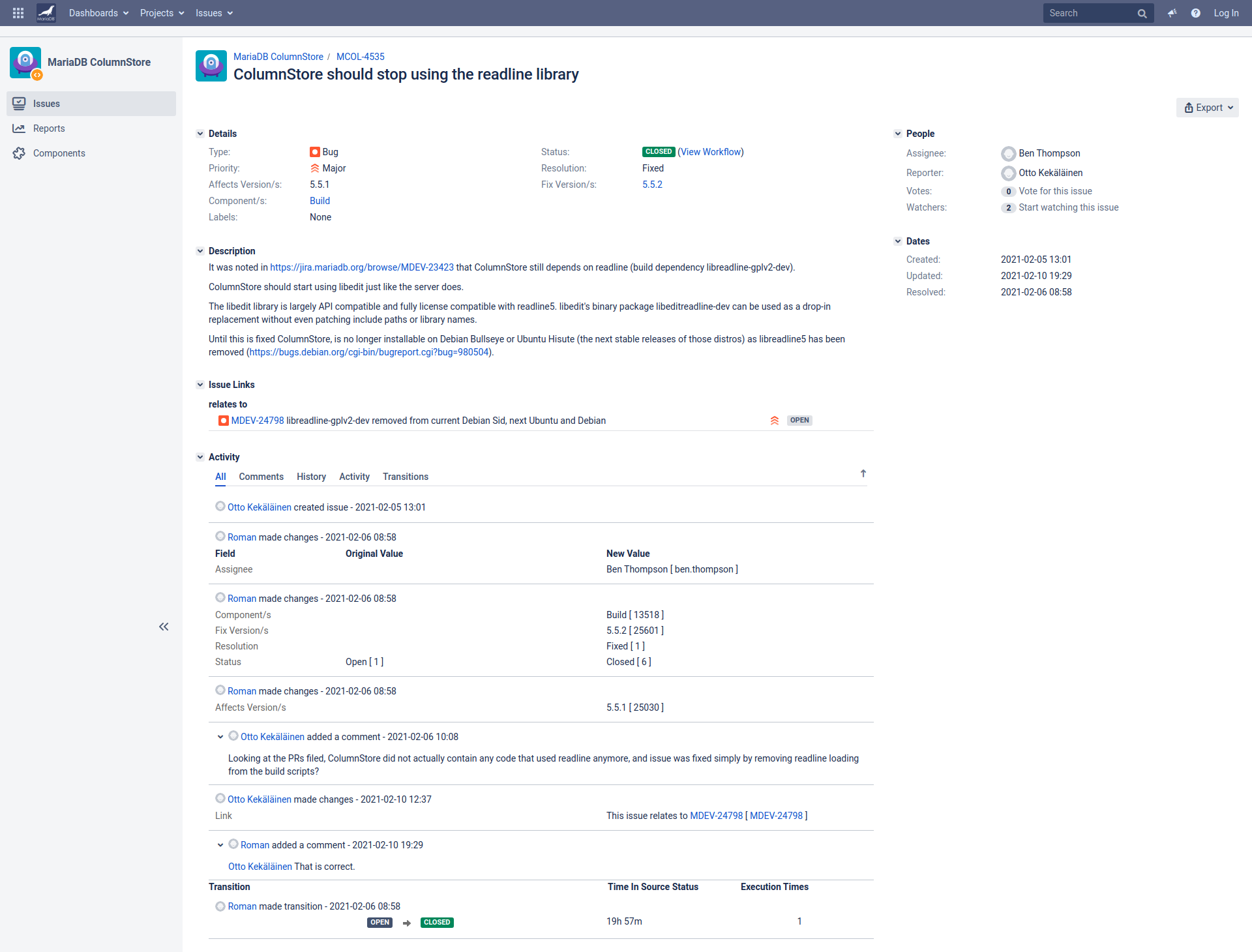Switch to the History tab

(x=311, y=477)
